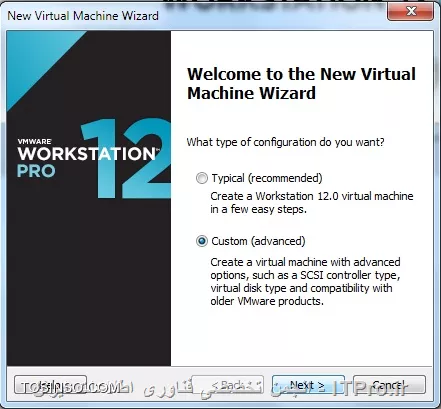
Task: Select the Custom (advanced) radio button
Action: coord(202,241)
